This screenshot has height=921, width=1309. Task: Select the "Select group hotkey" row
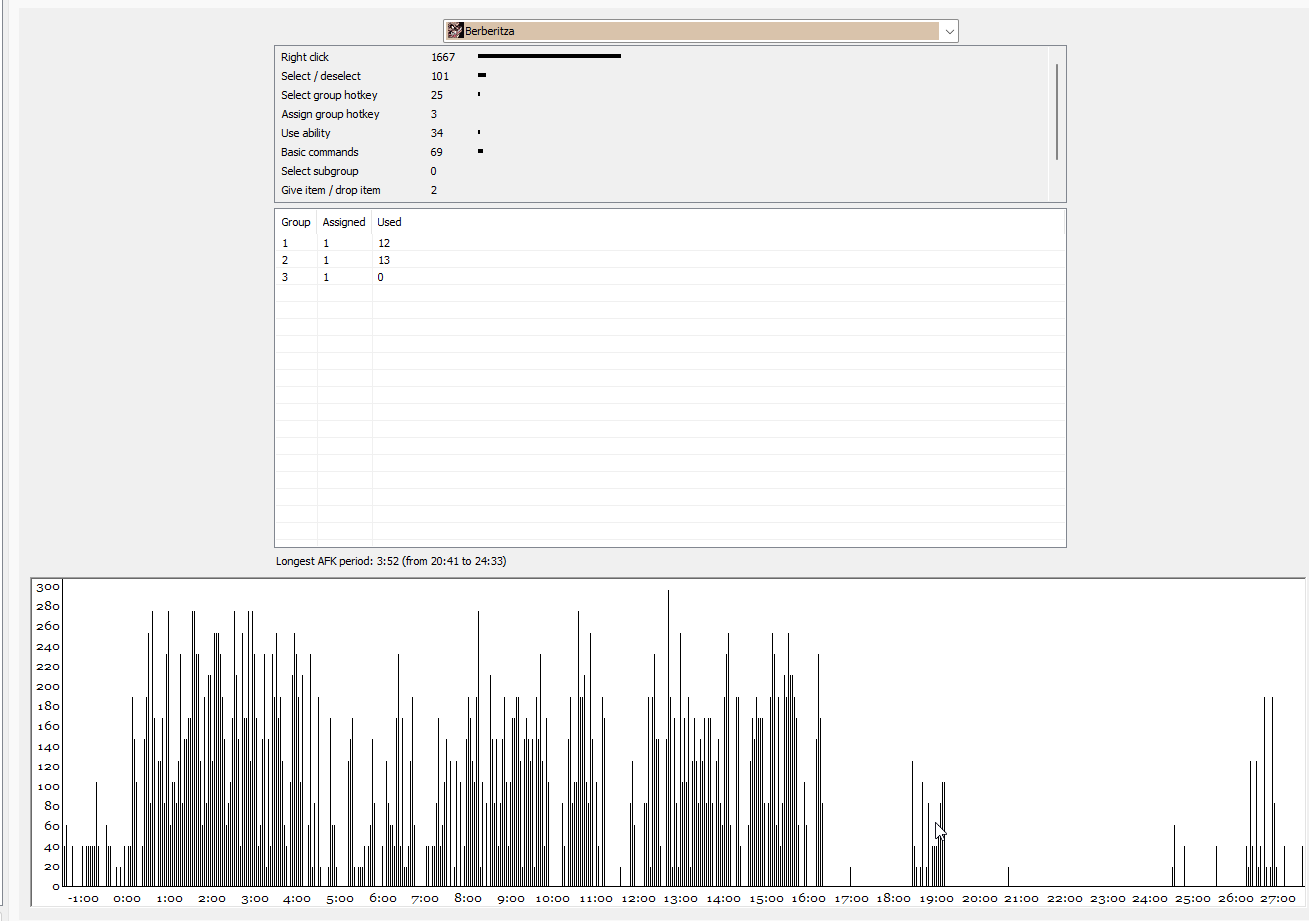coord(661,95)
